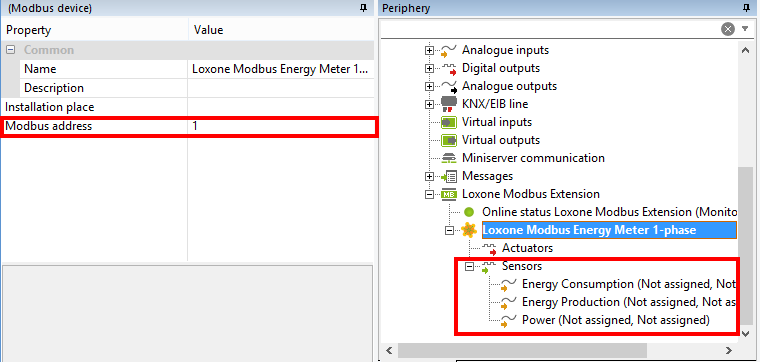Click in the Periphery search box
The width and height of the screenshot is (760, 362).
coord(550,29)
